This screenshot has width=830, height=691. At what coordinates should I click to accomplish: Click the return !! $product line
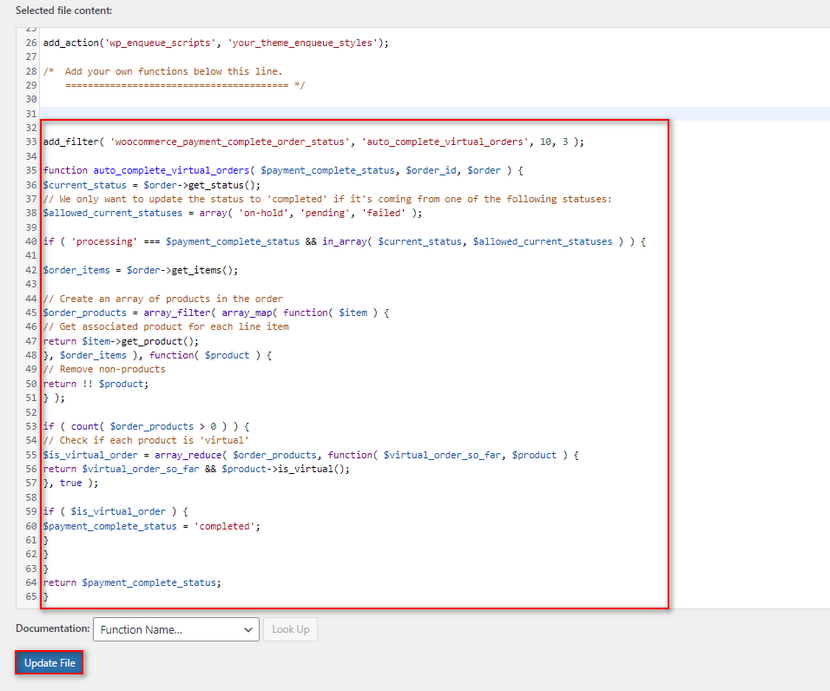point(96,384)
